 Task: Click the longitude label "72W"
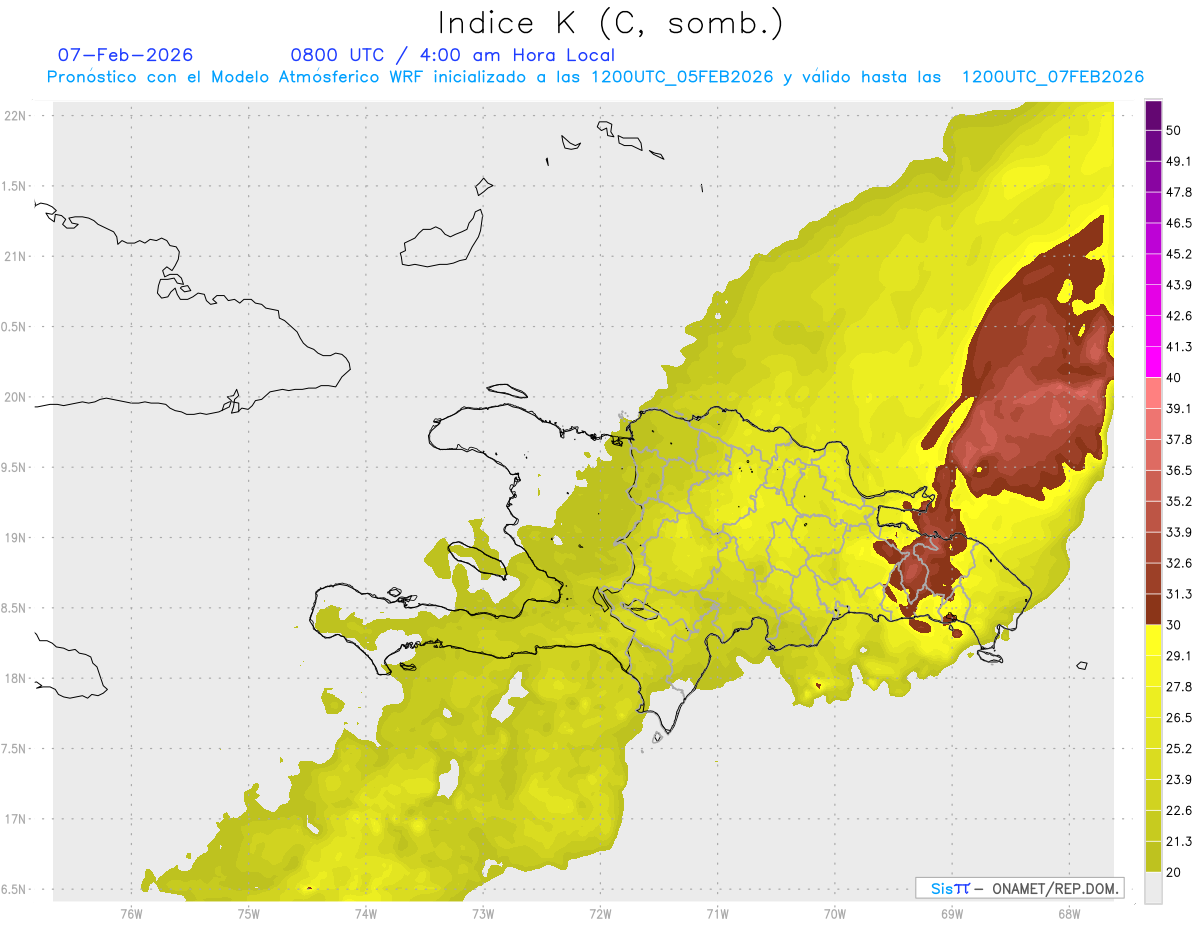coord(600,912)
